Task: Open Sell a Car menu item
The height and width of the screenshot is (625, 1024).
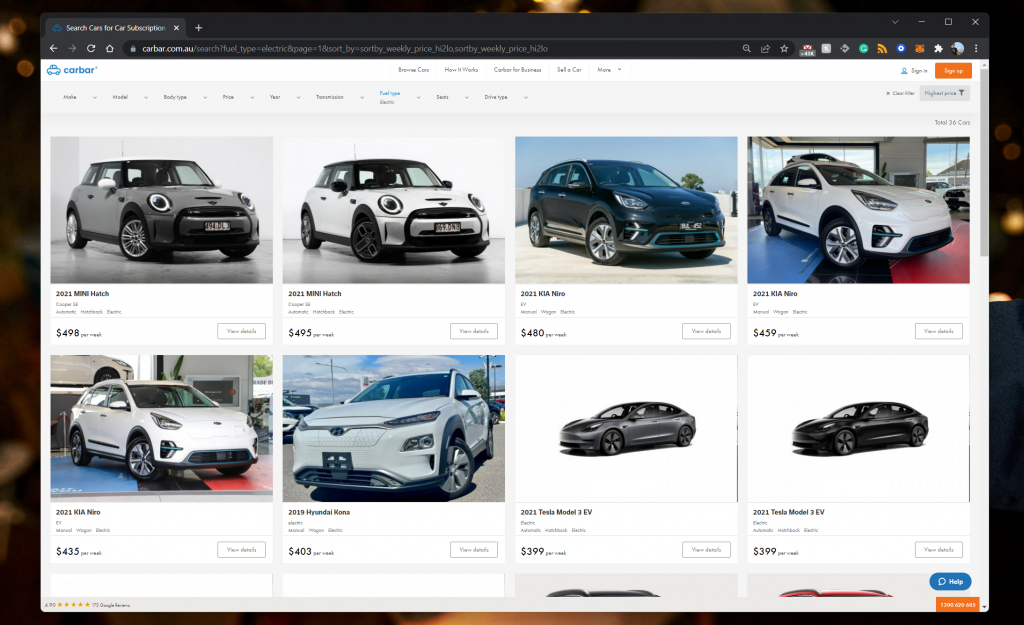Action: [x=569, y=70]
